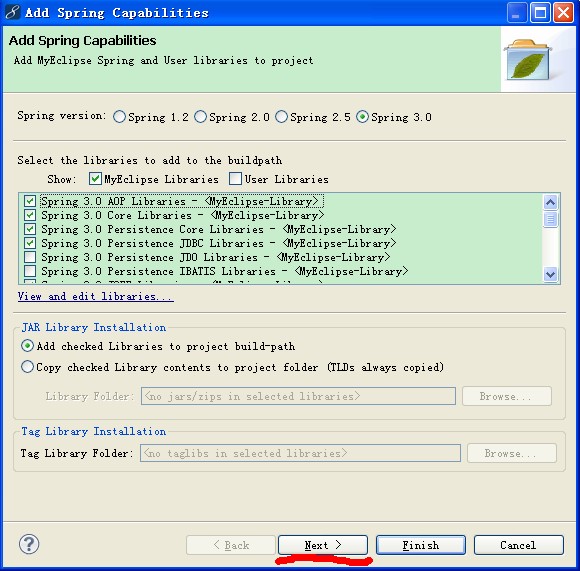Choose Spring 2.5 as the version
Image resolution: width=580 pixels, height=571 pixels.
(281, 117)
